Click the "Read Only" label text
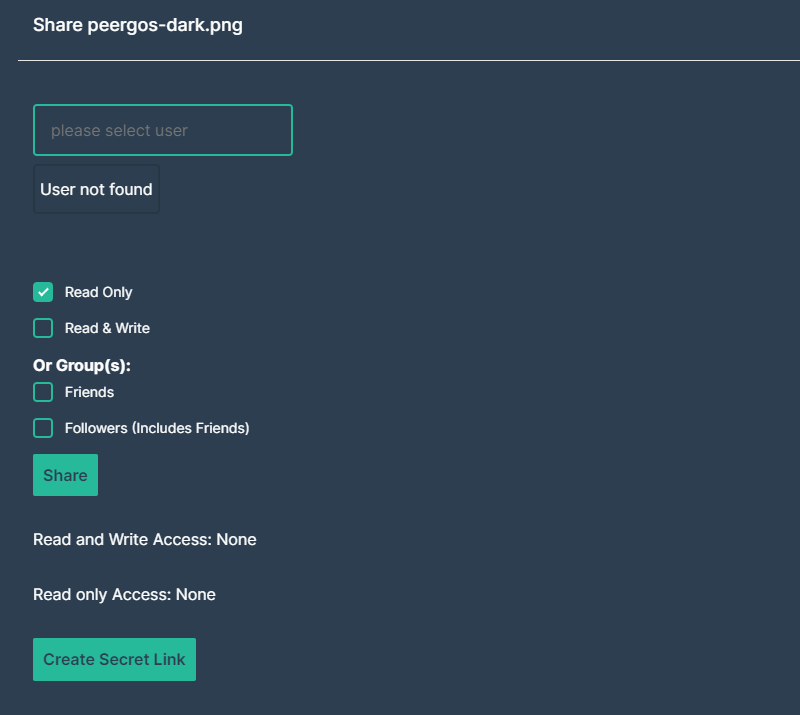The width and height of the screenshot is (800, 715). click(x=98, y=292)
